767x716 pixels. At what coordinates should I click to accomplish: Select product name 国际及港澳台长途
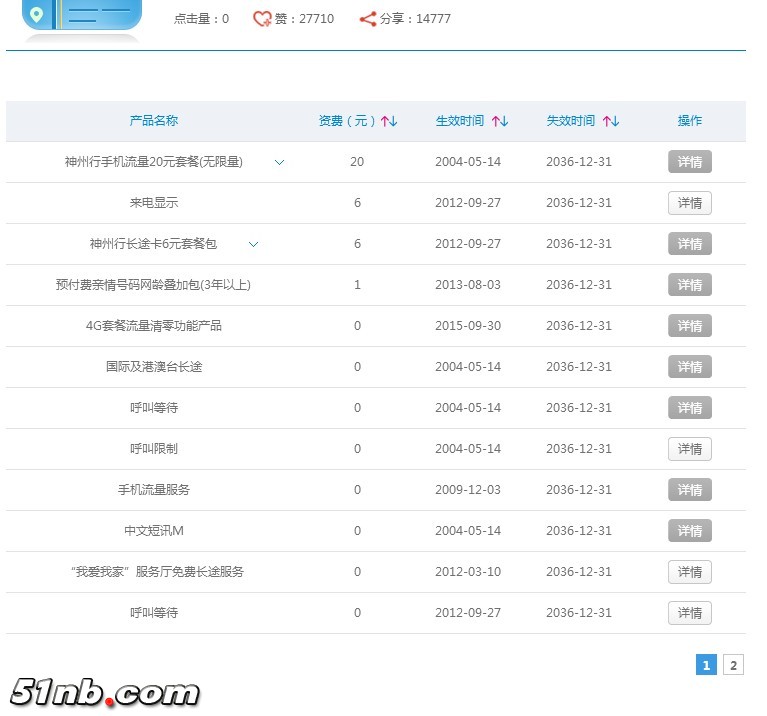pos(154,367)
